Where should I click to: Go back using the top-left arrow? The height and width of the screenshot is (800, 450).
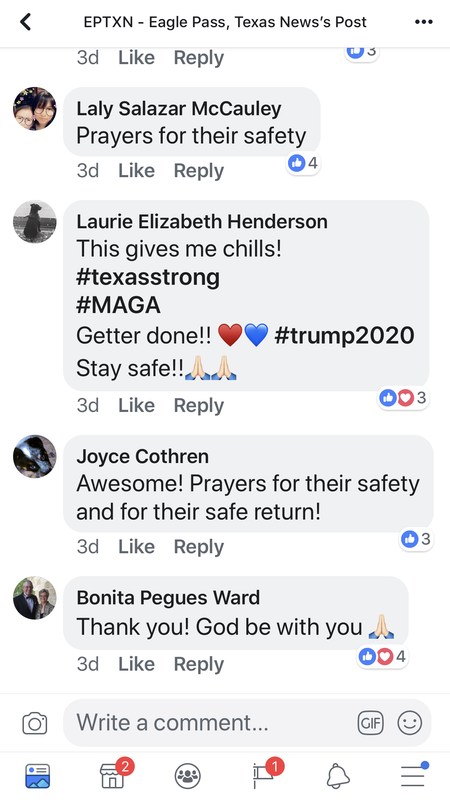point(26,22)
